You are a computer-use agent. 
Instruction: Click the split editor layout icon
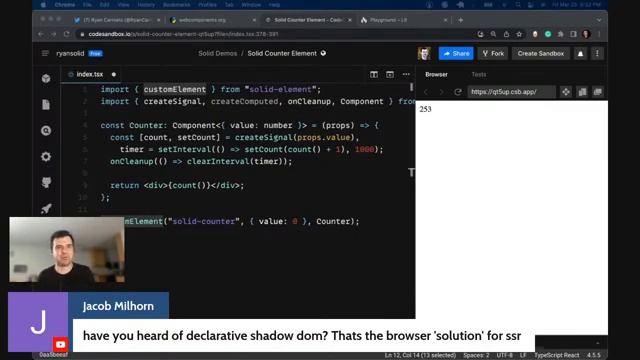click(374, 74)
